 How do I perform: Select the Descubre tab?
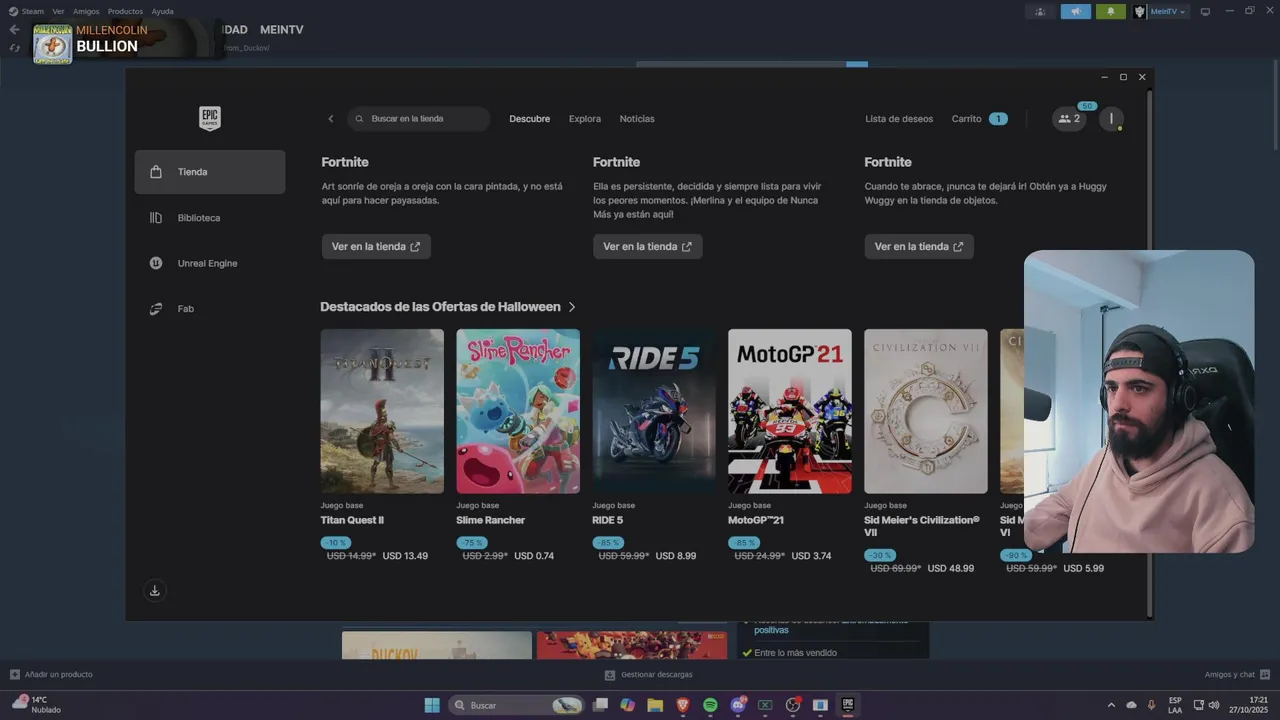(x=529, y=118)
